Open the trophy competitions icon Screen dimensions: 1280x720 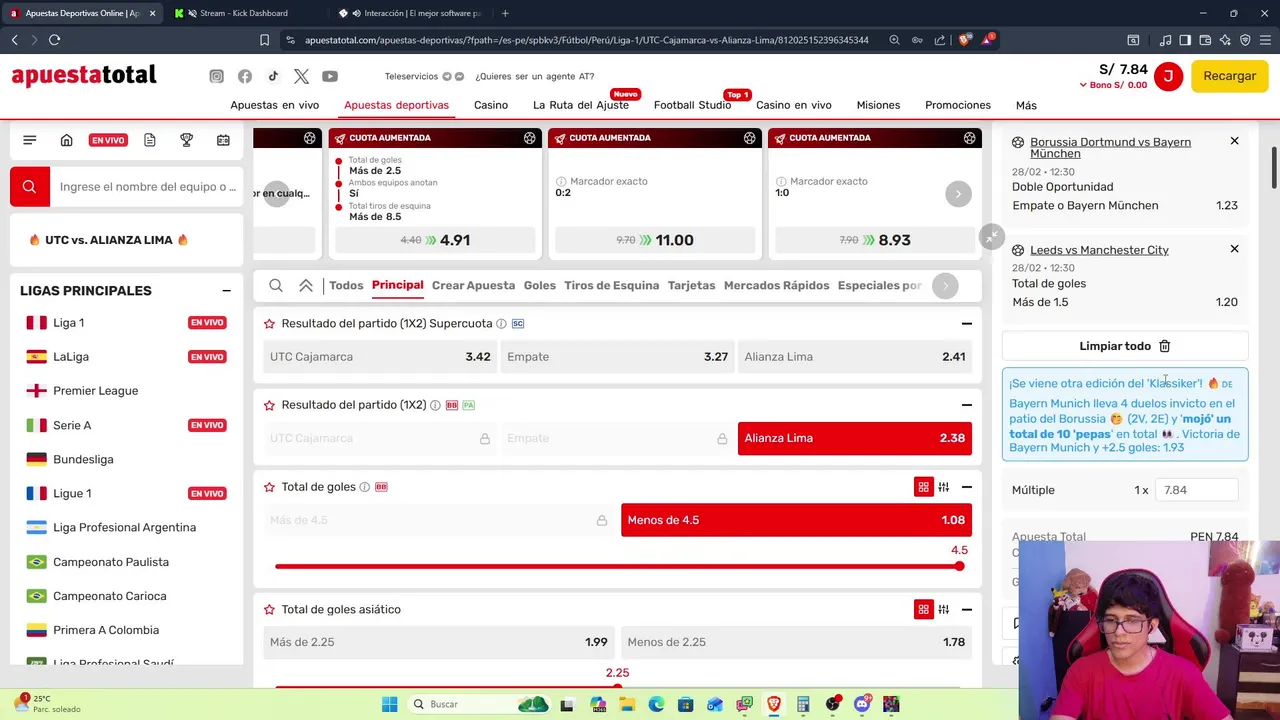pos(186,140)
